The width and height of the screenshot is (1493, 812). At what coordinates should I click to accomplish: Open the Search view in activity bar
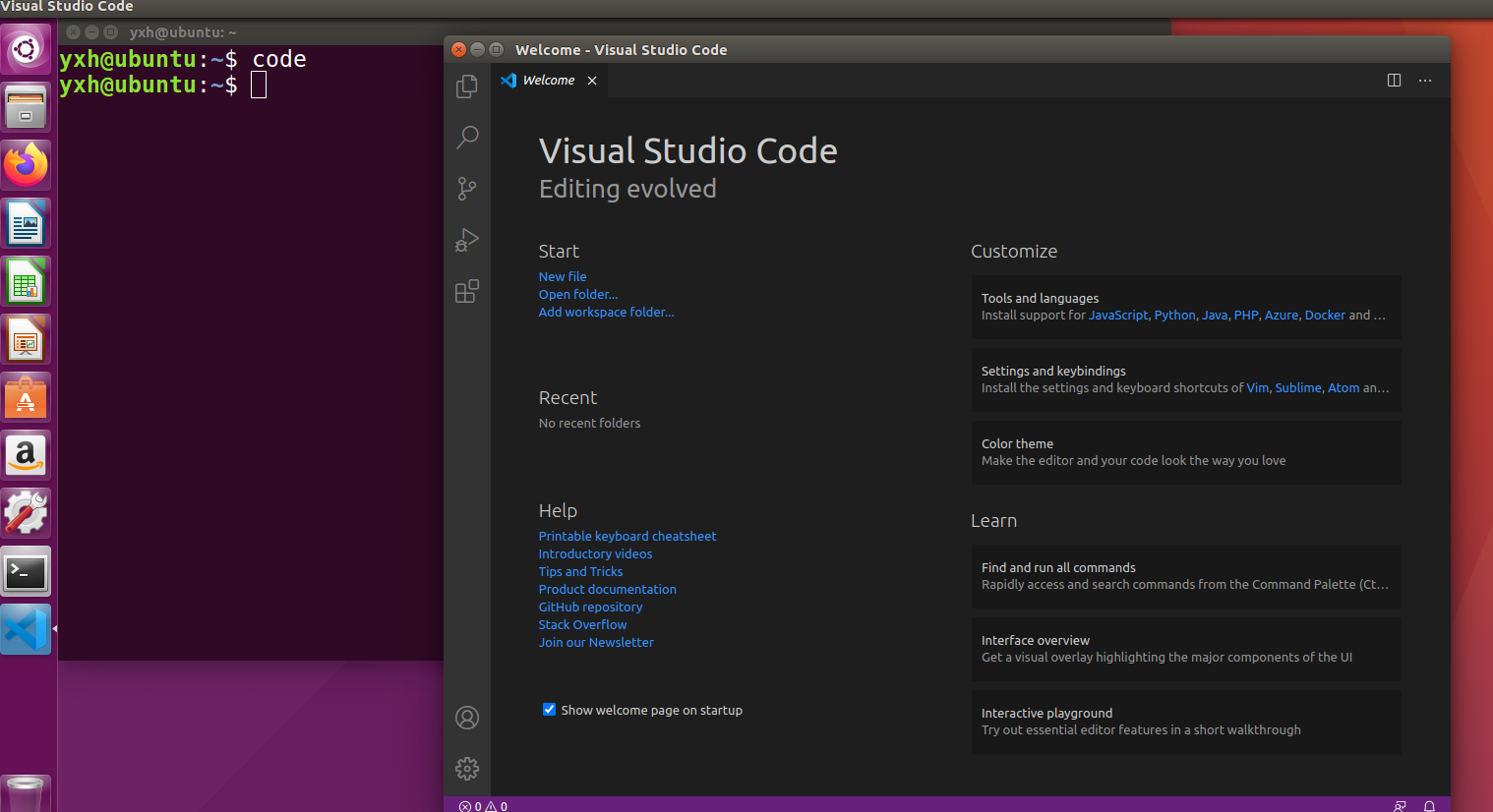click(467, 137)
